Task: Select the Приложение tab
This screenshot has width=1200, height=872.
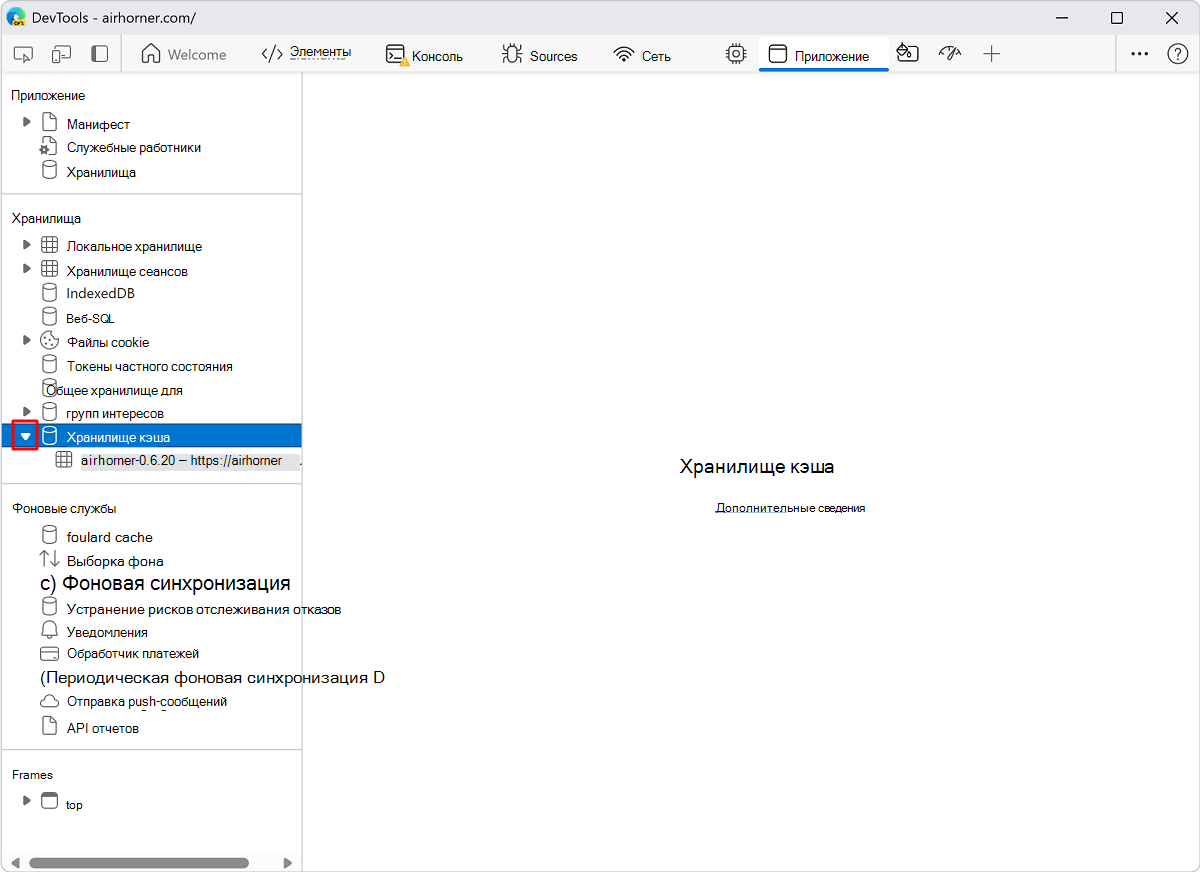Action: coord(823,55)
